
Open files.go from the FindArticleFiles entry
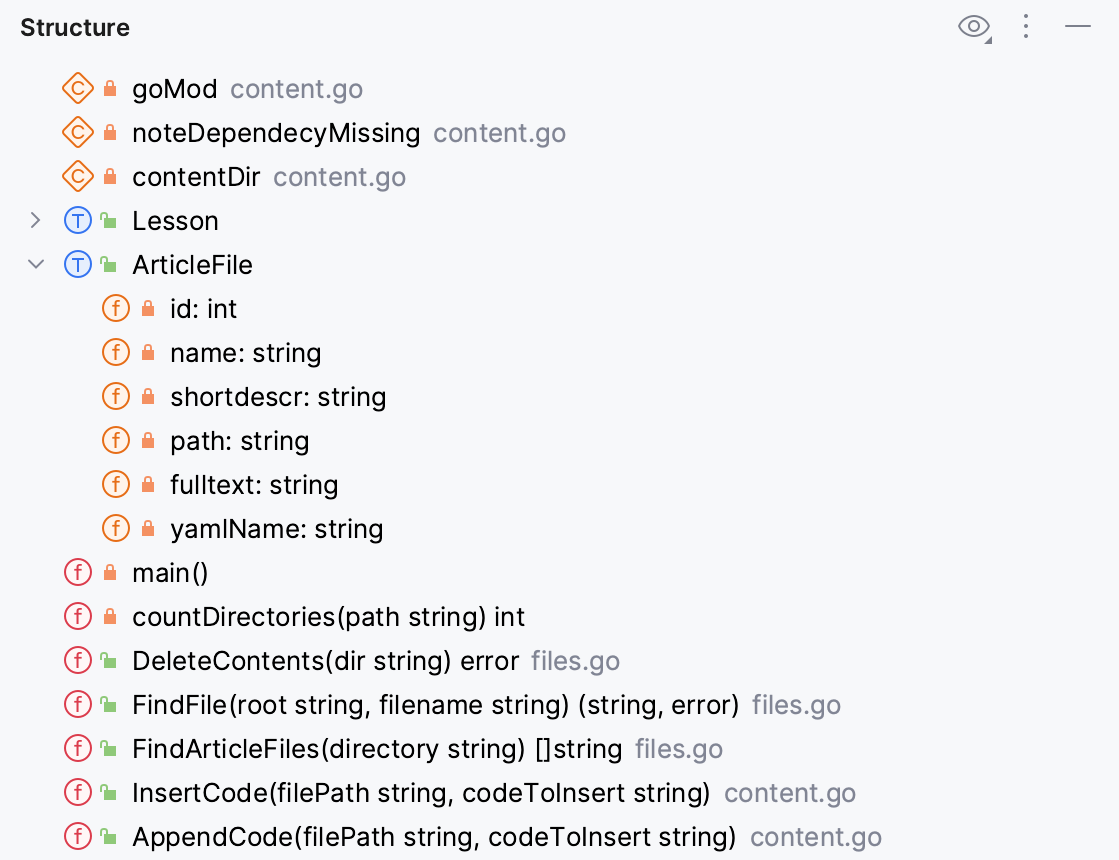pyautogui.click(x=678, y=748)
